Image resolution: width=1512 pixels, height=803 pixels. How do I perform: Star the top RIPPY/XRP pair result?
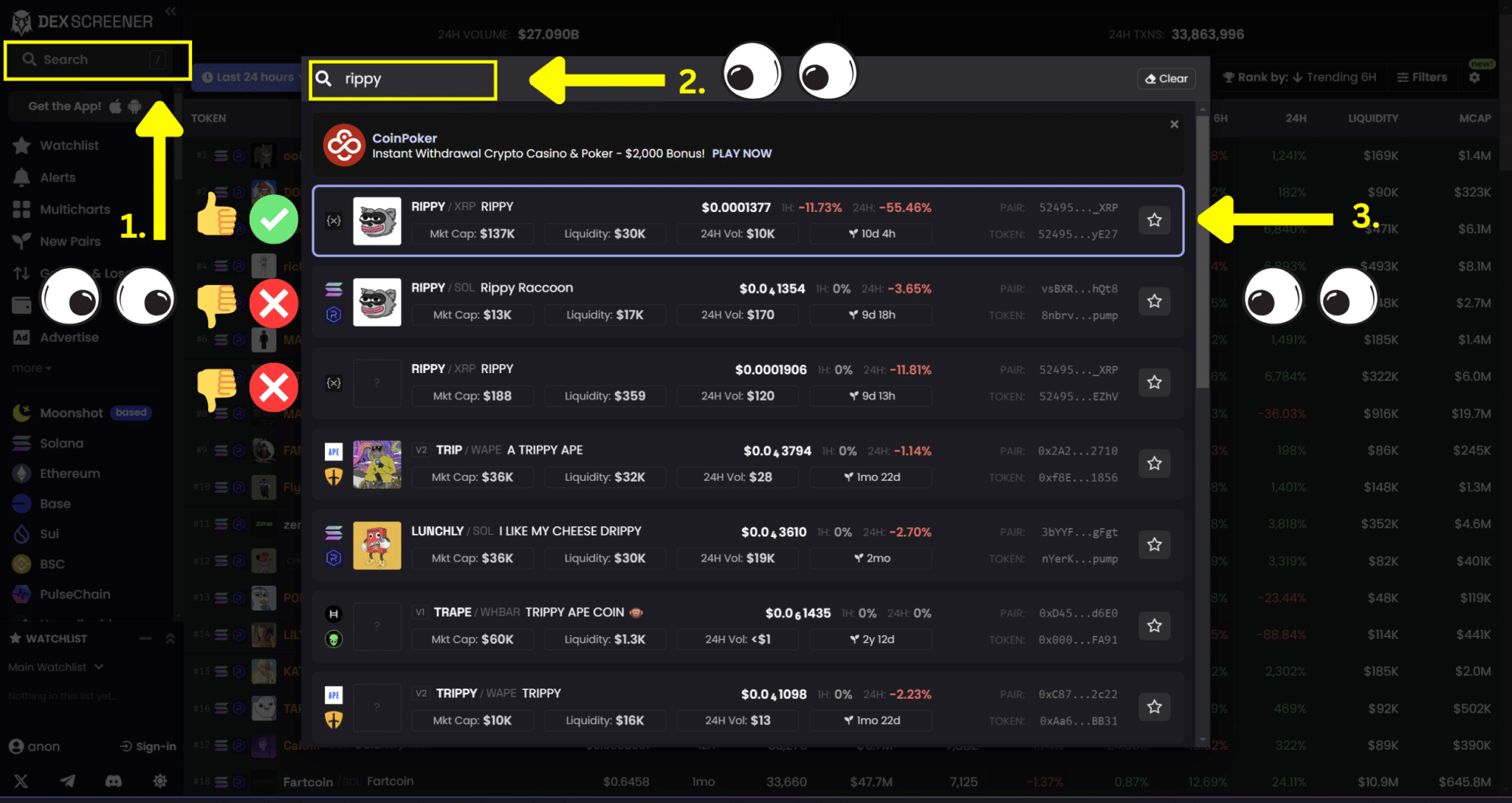pos(1154,220)
